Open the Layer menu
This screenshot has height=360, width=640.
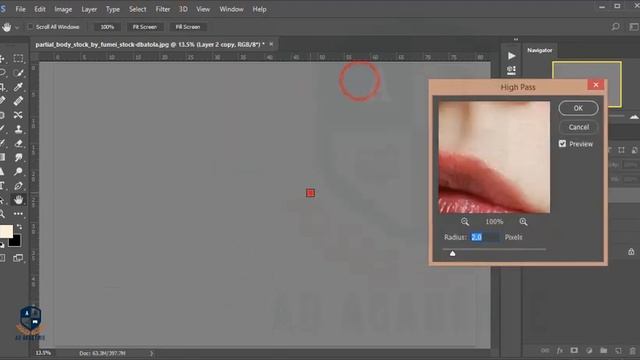click(89, 9)
